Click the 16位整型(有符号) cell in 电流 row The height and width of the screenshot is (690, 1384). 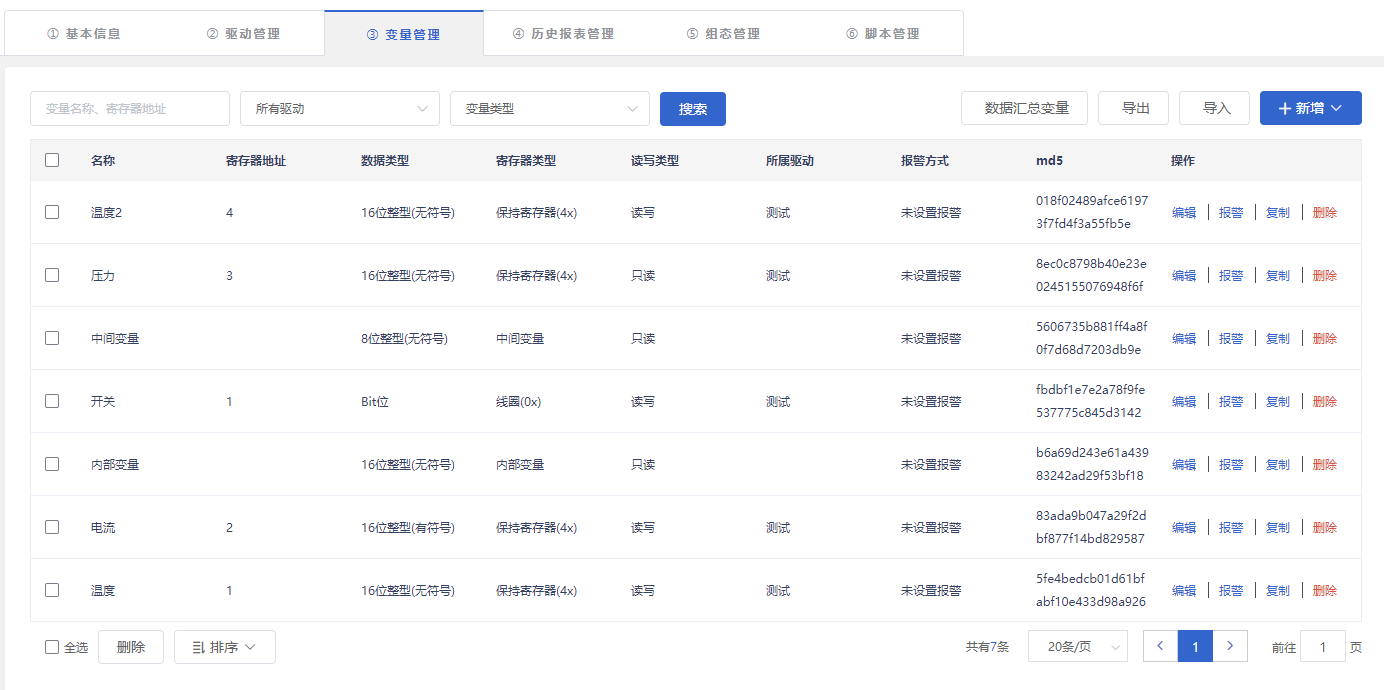click(x=408, y=528)
